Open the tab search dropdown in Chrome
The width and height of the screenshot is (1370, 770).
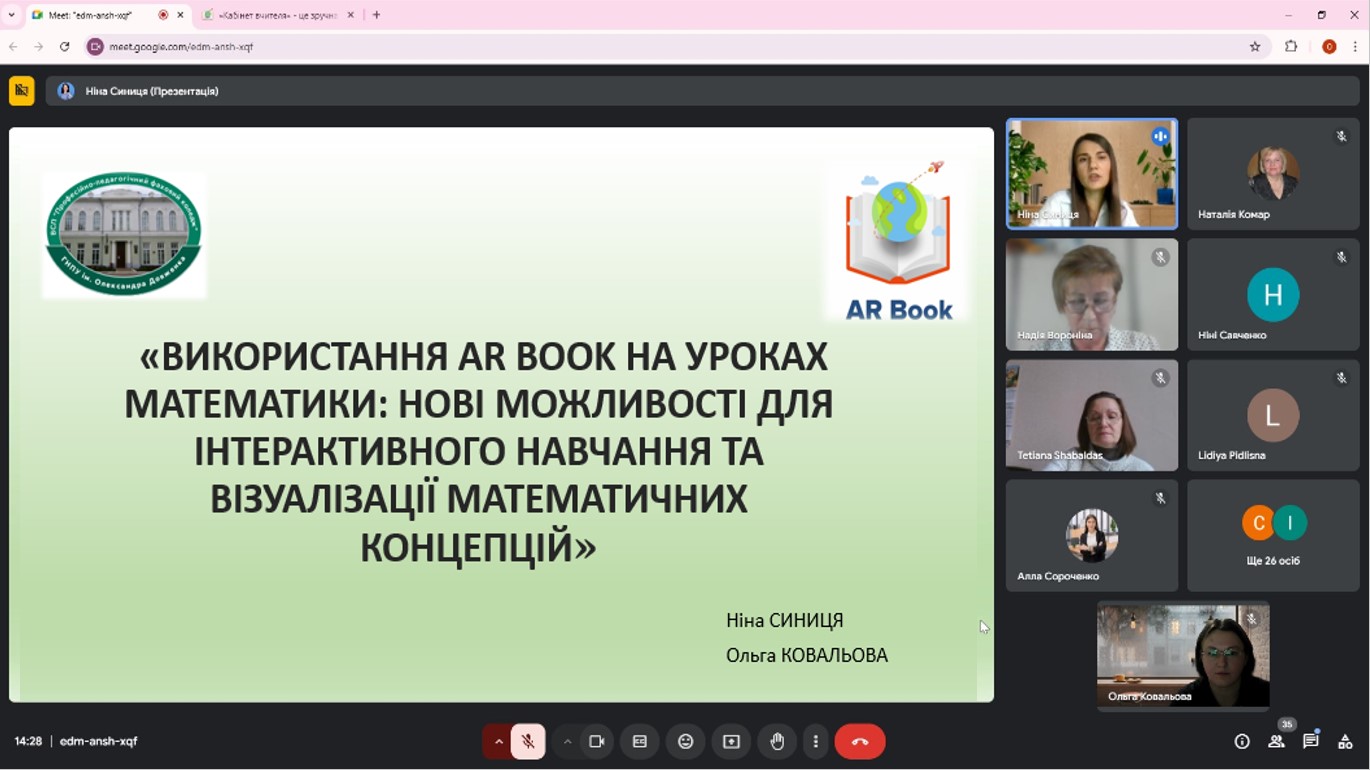pyautogui.click(x=12, y=15)
